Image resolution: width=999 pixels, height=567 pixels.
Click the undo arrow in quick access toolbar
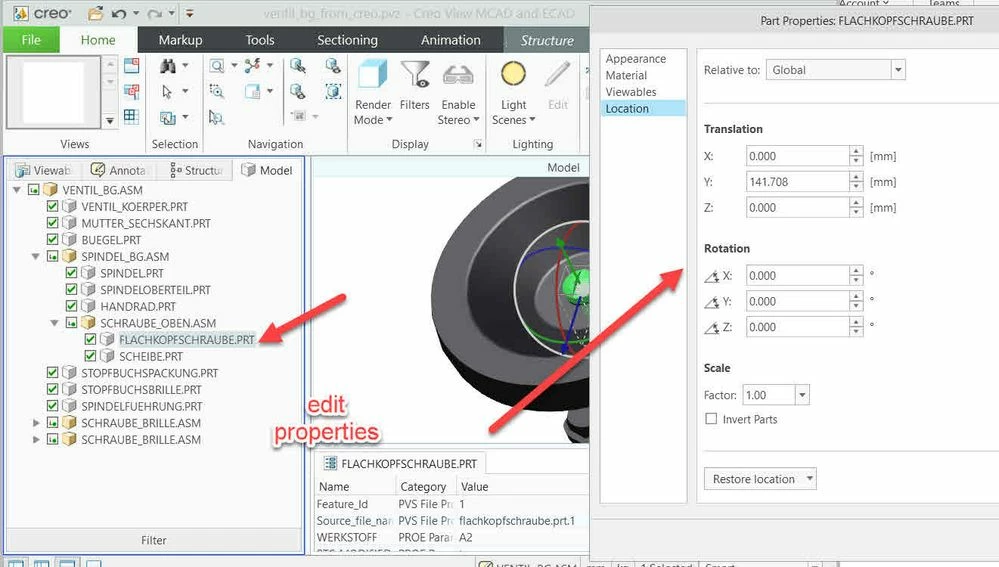tap(119, 13)
